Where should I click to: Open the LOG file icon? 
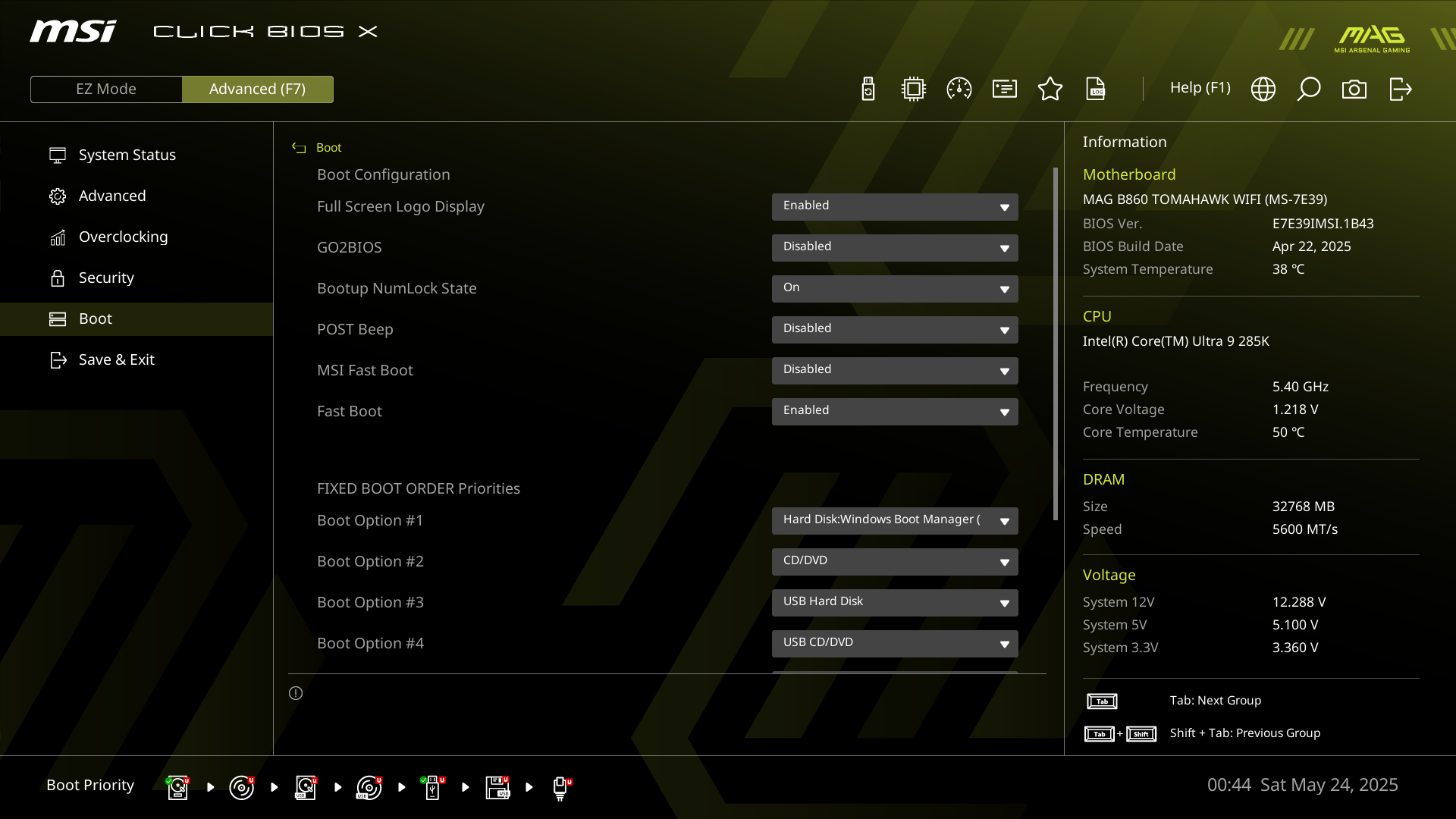tap(1096, 89)
